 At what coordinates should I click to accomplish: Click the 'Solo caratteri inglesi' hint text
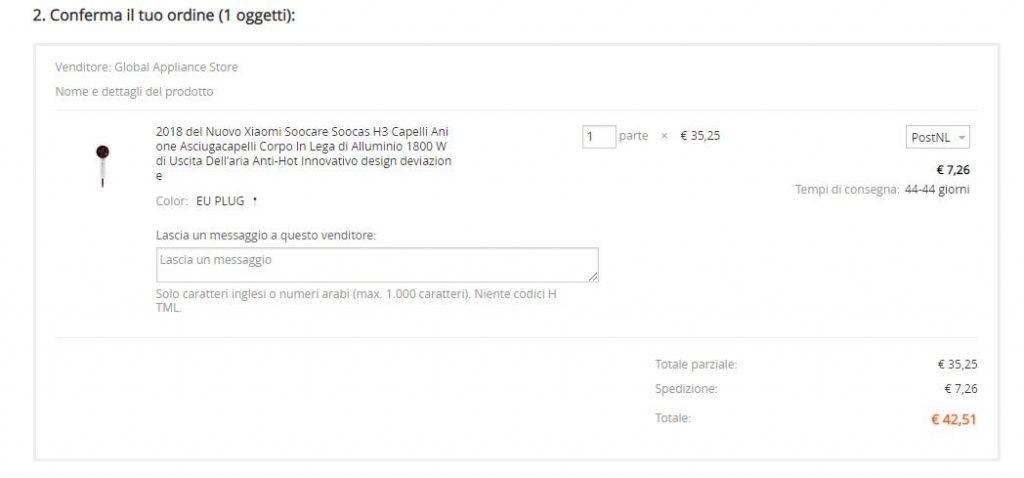point(357,301)
